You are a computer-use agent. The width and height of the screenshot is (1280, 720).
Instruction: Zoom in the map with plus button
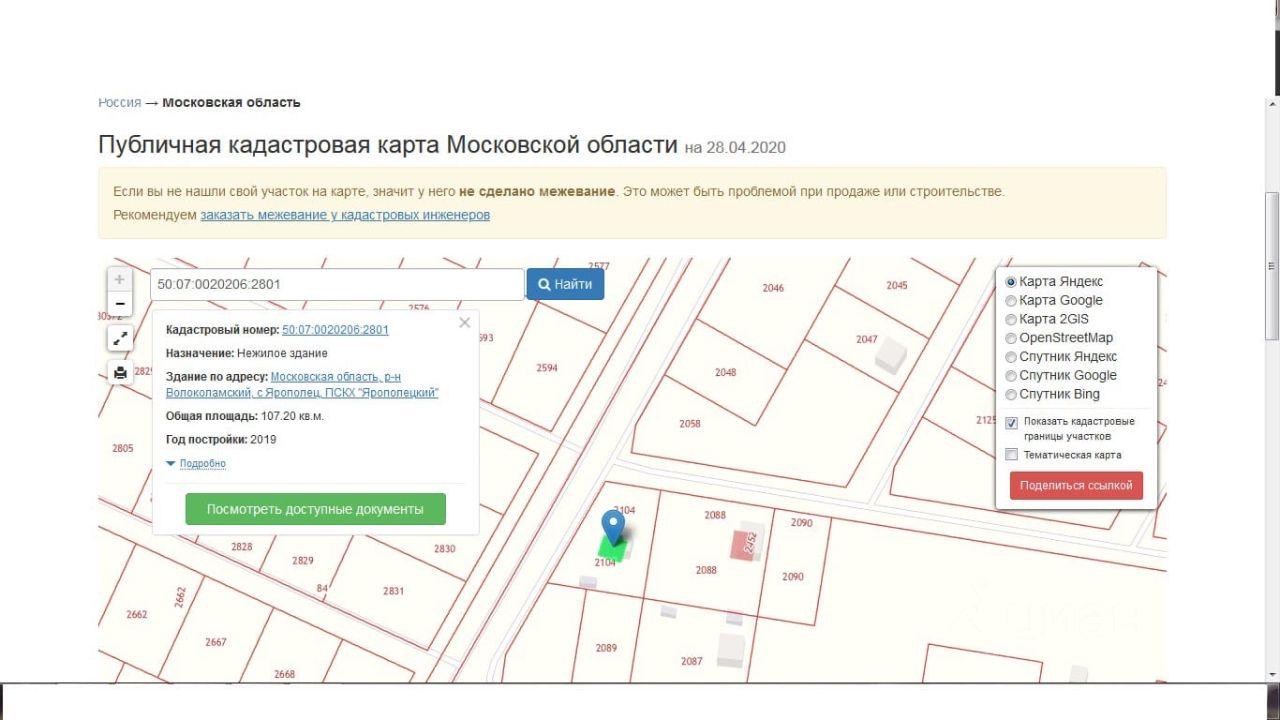coord(119,280)
